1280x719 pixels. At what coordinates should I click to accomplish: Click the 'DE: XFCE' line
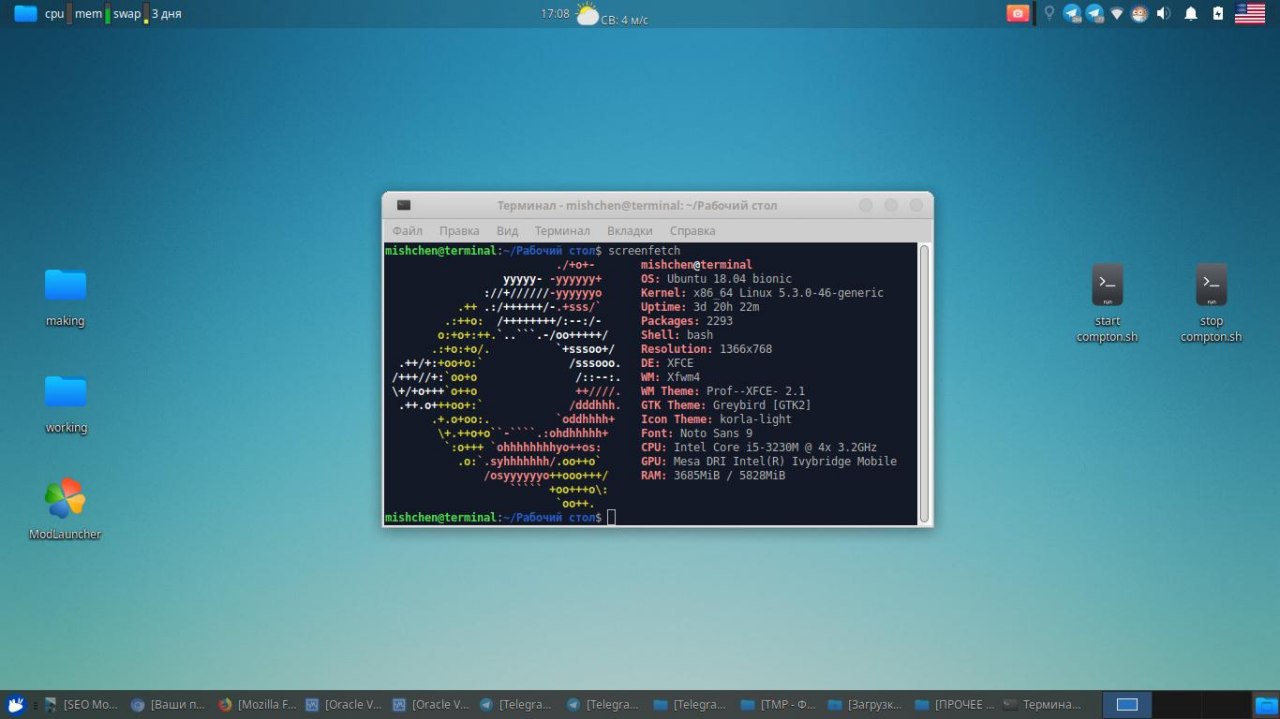point(667,363)
